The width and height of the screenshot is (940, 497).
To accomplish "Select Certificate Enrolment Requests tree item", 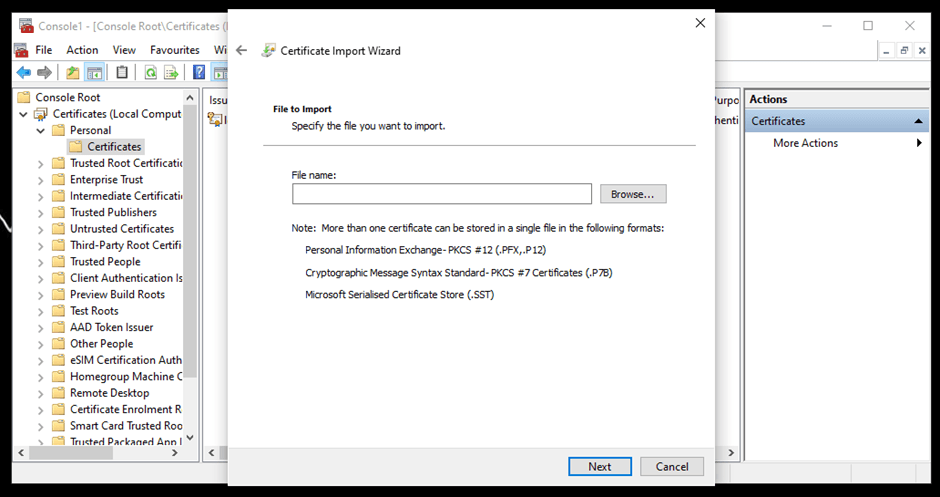I will [125, 409].
